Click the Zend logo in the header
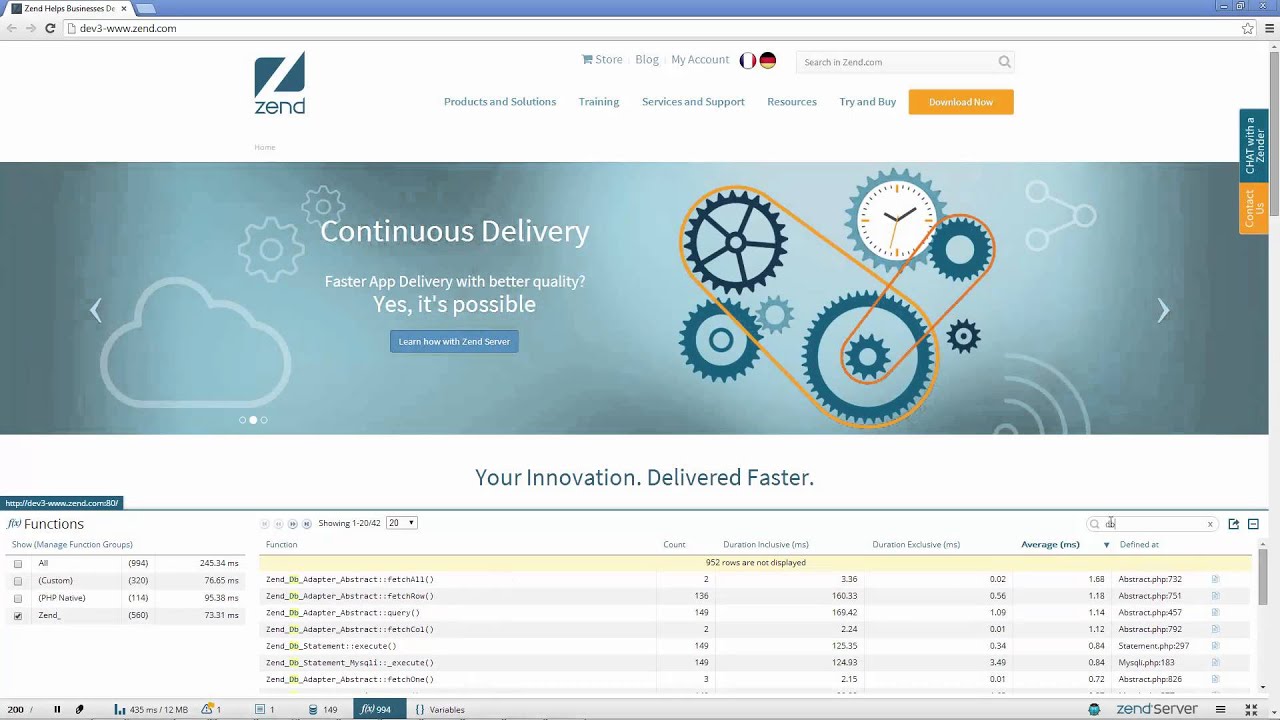This screenshot has width=1280, height=720. [280, 83]
